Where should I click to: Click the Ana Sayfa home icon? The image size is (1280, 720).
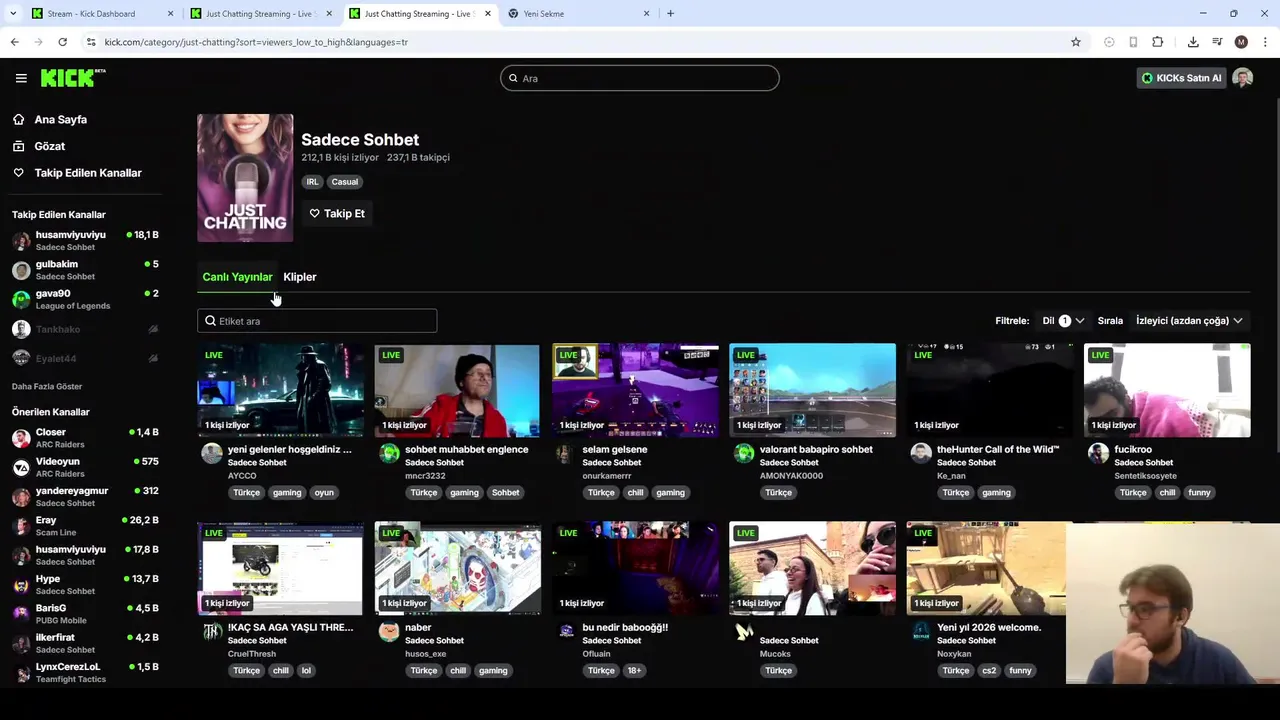coord(18,119)
